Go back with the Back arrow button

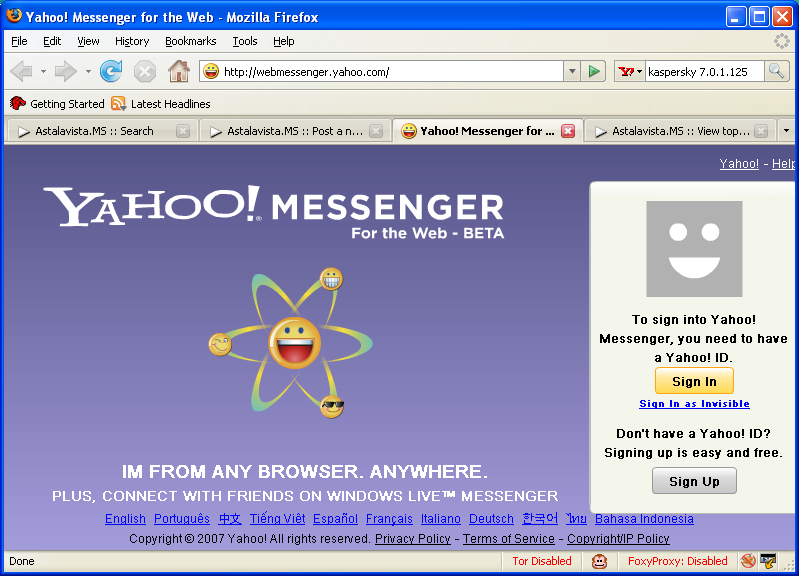click(21, 71)
